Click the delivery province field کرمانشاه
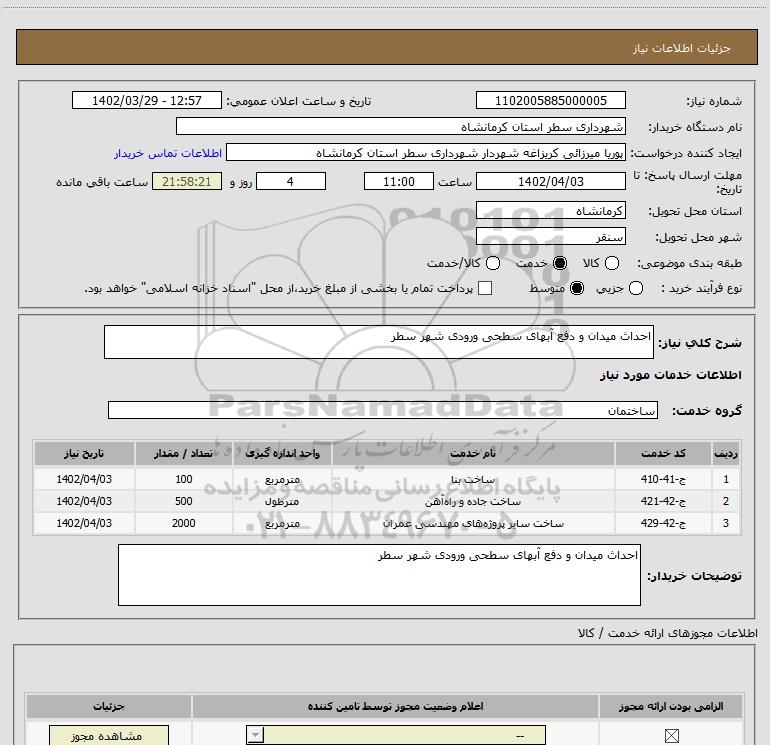Viewport: 770px width, 745px height. pyautogui.click(x=550, y=211)
